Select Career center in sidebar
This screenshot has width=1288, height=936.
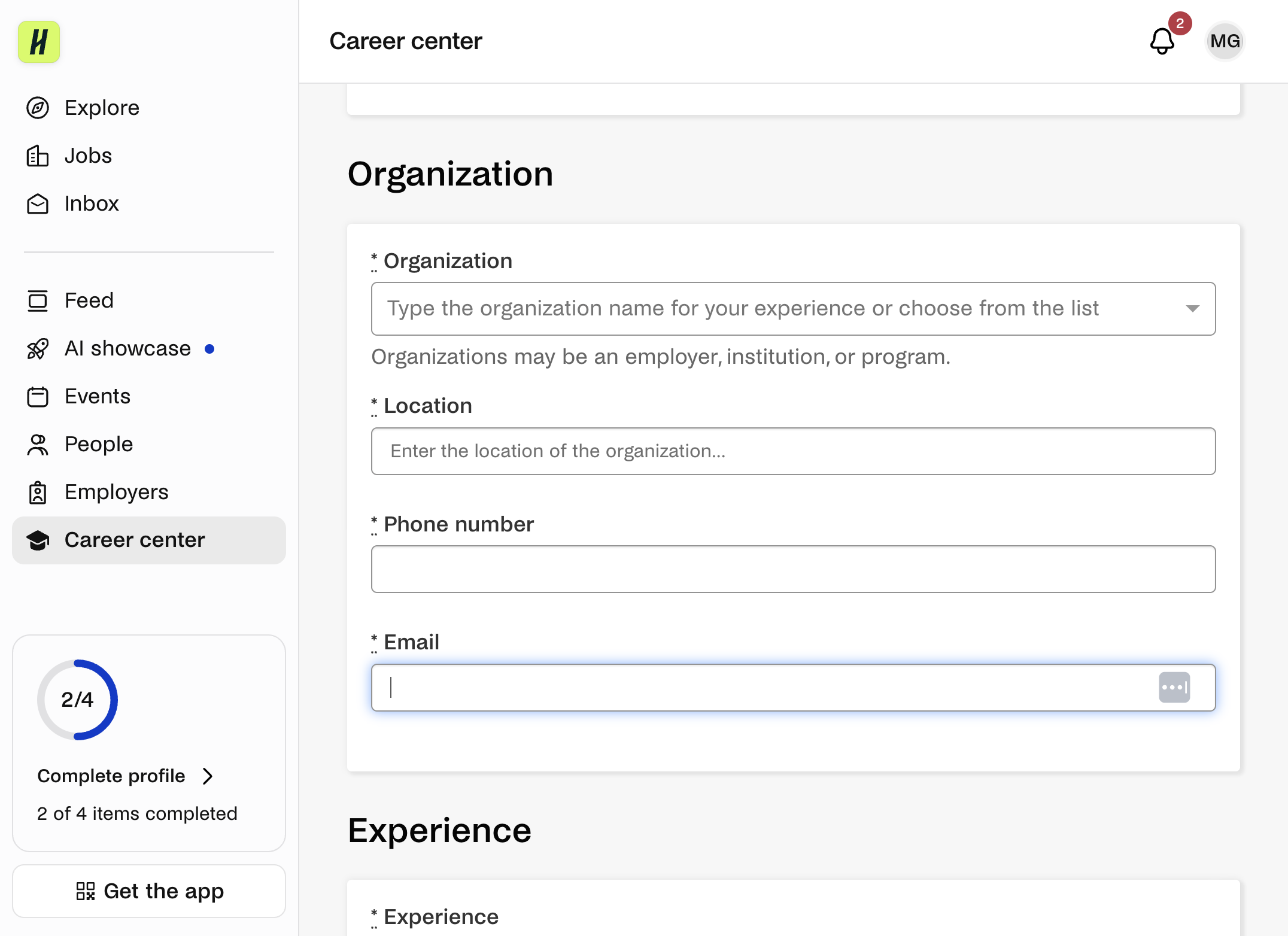[149, 540]
